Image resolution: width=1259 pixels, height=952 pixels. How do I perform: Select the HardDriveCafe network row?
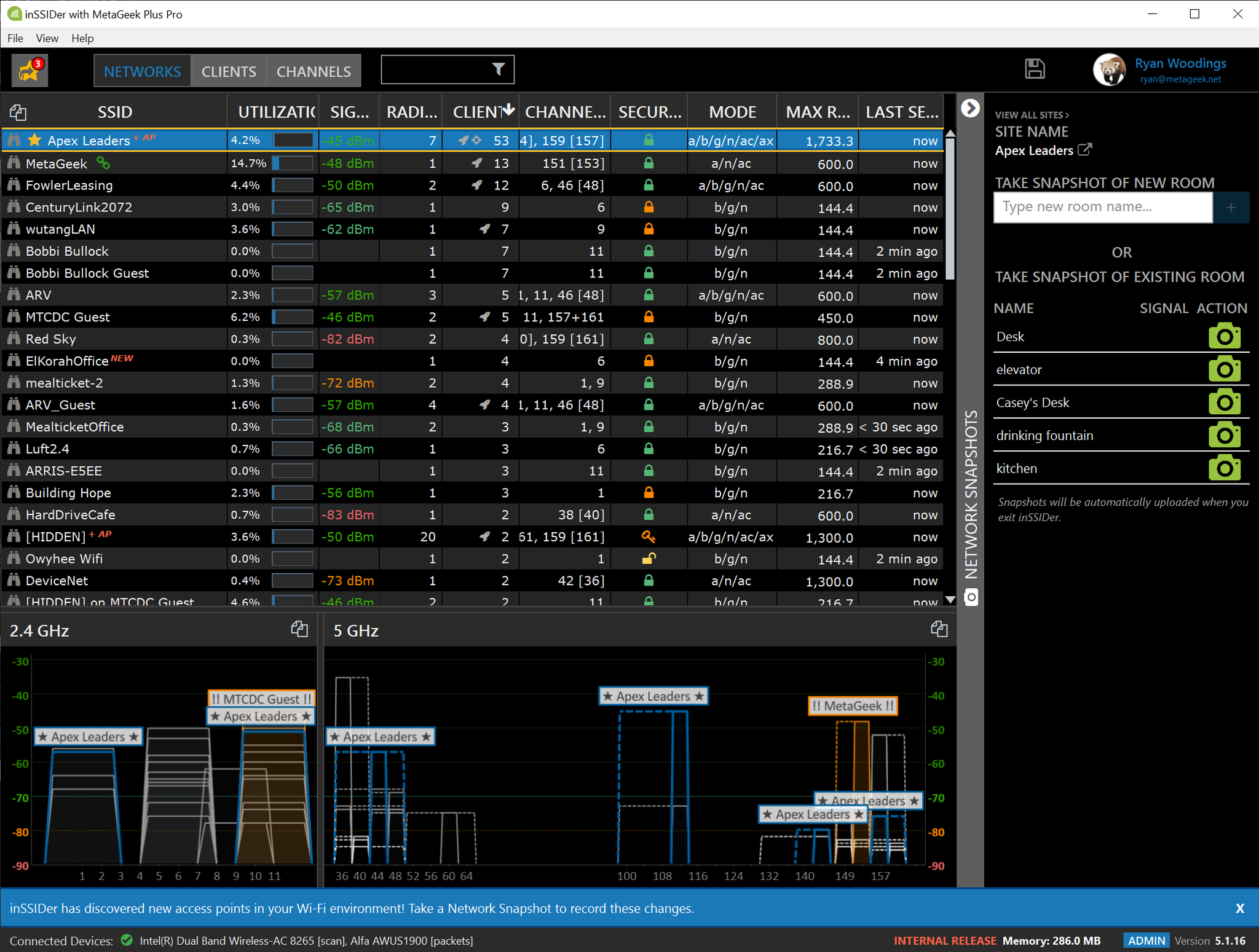pyautogui.click(x=472, y=515)
